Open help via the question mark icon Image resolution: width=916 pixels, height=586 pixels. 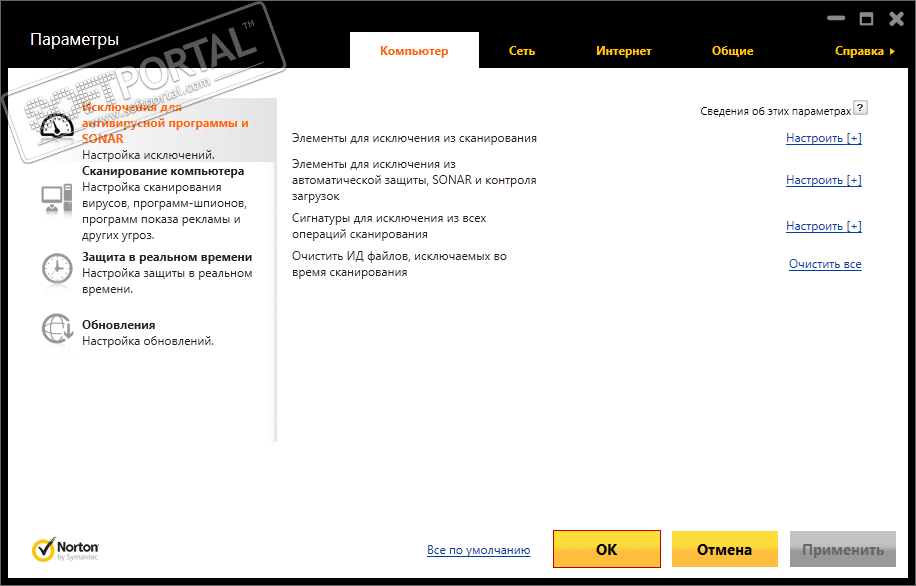(x=860, y=108)
